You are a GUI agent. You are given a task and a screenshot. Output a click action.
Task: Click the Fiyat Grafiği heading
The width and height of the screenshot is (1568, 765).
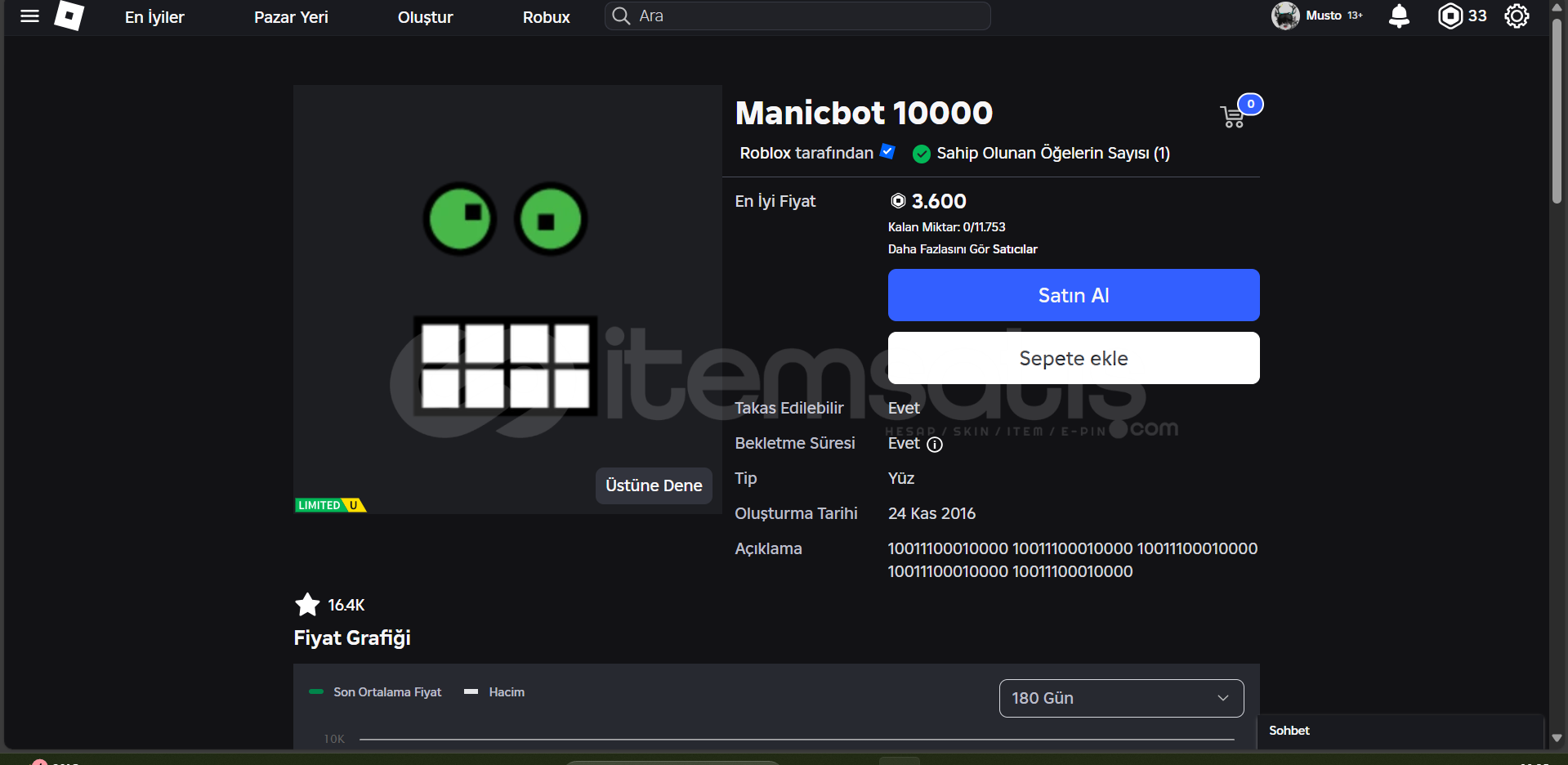click(x=352, y=638)
